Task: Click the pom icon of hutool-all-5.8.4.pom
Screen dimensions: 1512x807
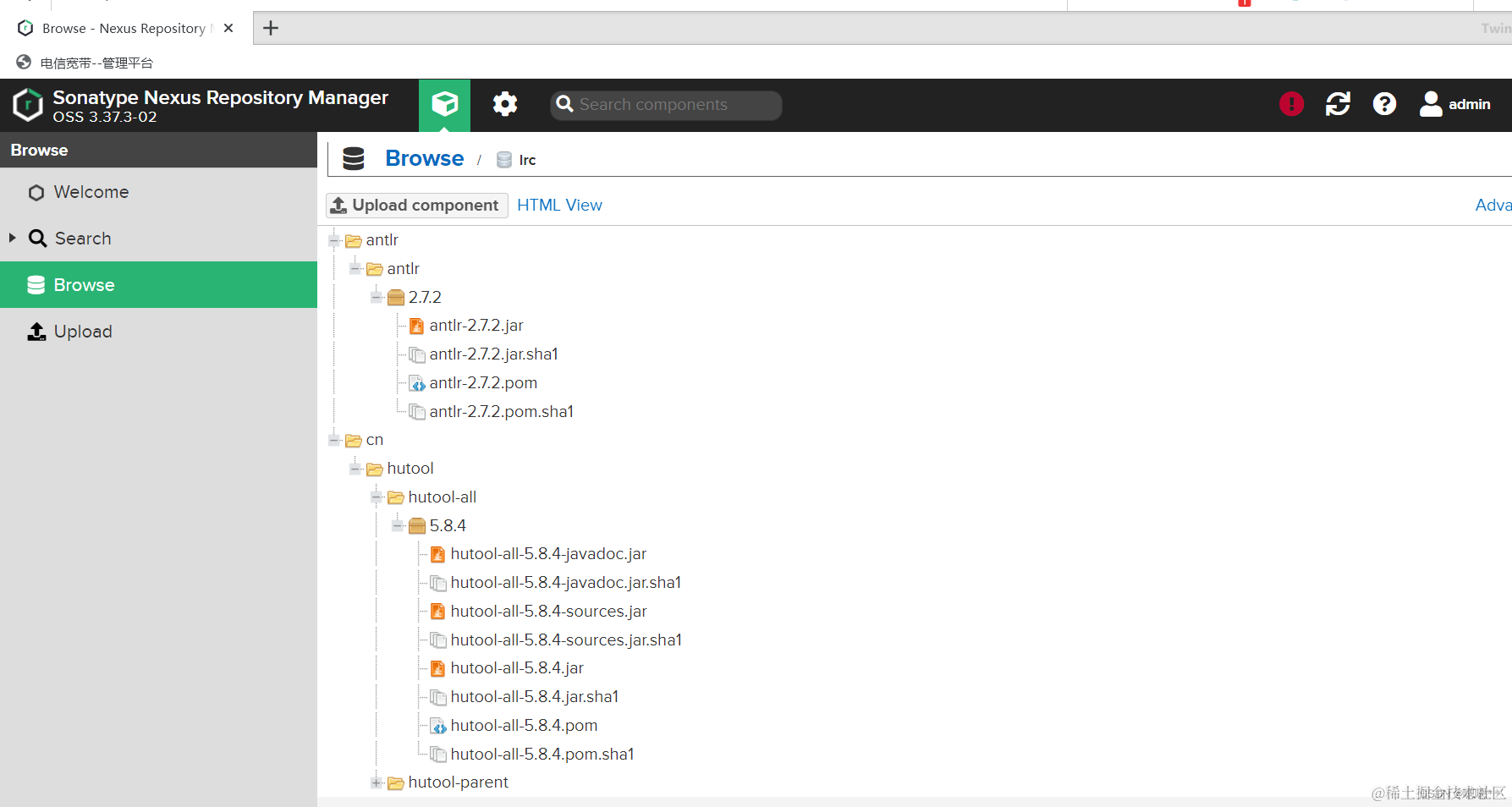Action: coord(437,726)
